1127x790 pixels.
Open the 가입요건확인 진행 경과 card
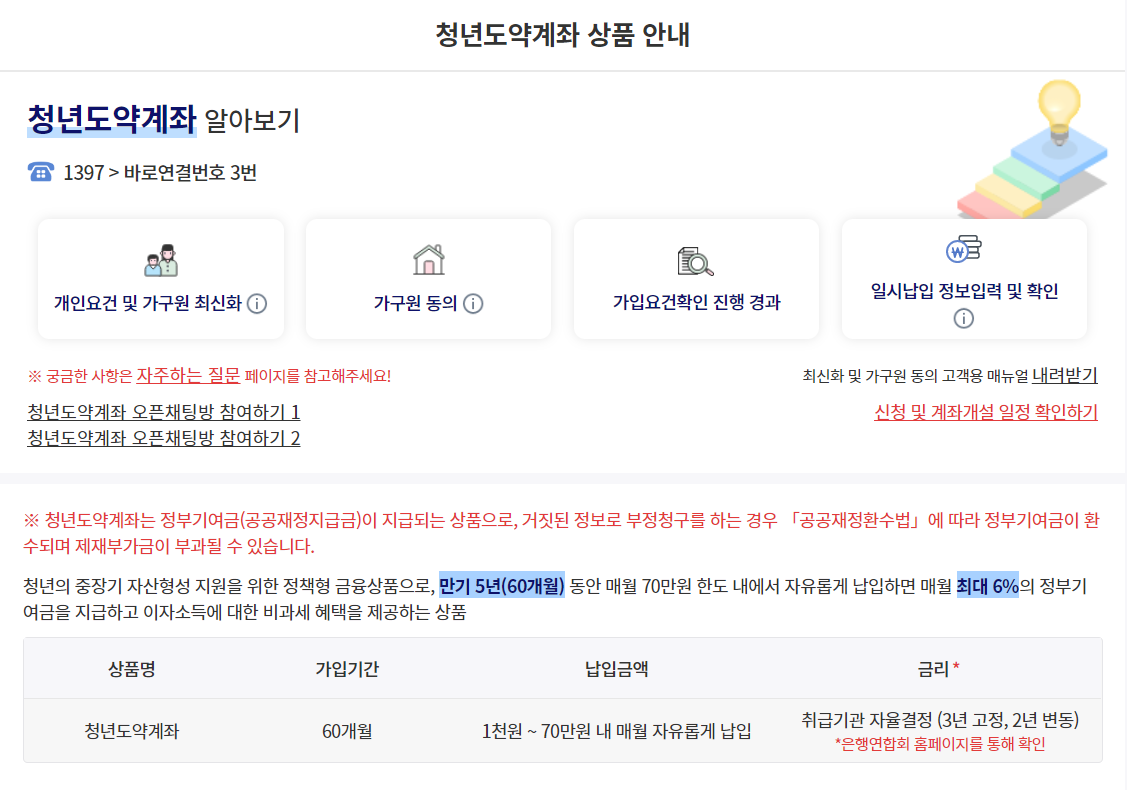[696, 280]
